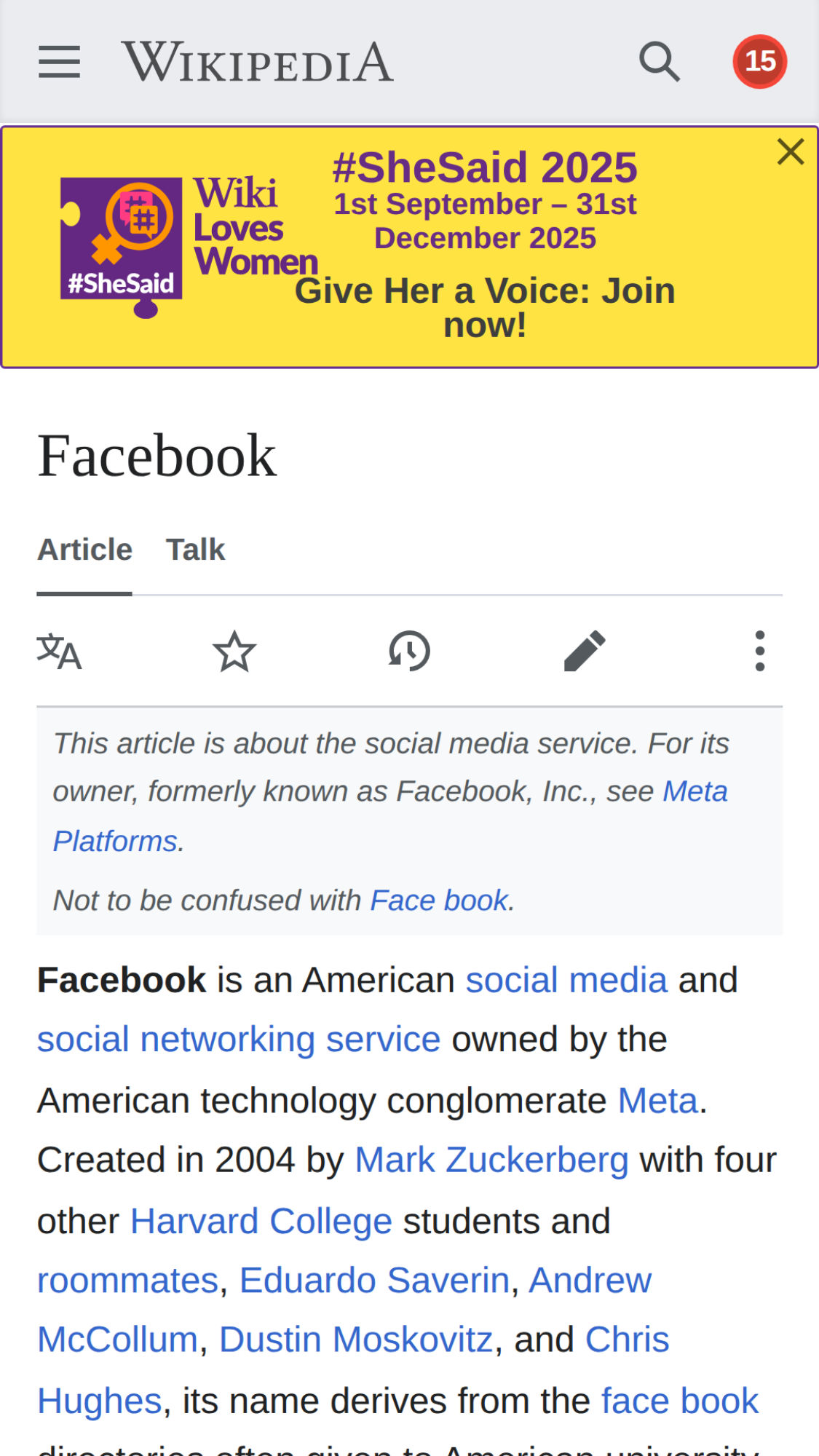Select the Article tab
Image resolution: width=819 pixels, height=1456 pixels.
pyautogui.click(x=84, y=550)
